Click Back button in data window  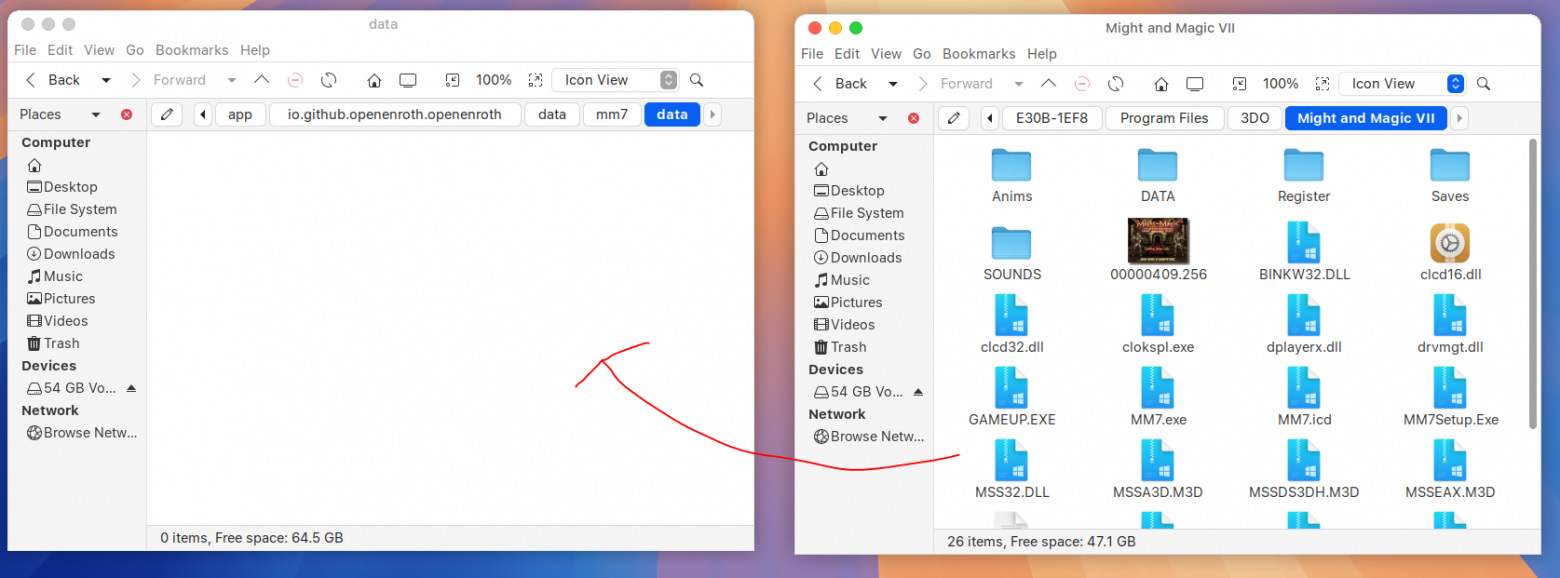(53, 80)
